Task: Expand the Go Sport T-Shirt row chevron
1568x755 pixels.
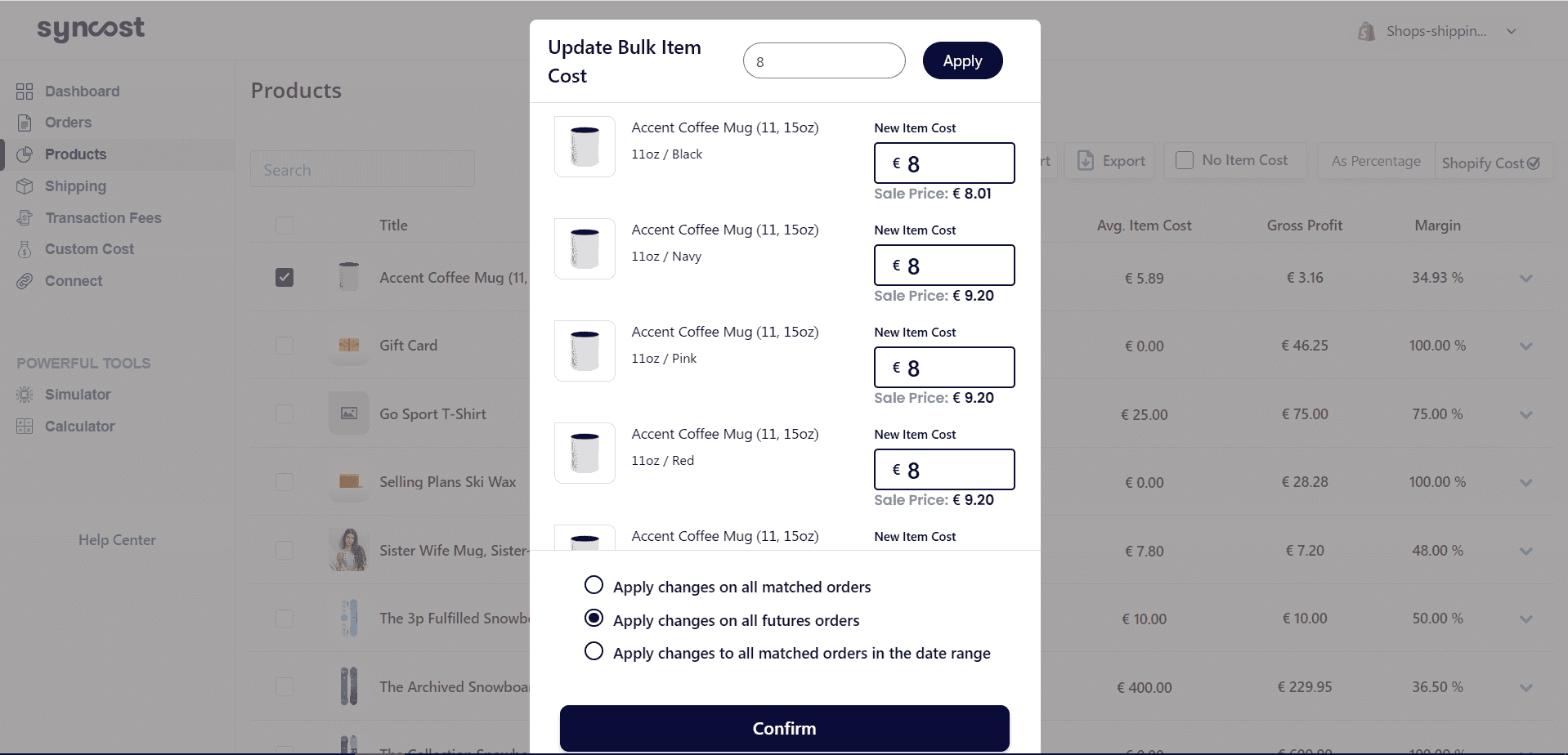Action: click(1525, 414)
